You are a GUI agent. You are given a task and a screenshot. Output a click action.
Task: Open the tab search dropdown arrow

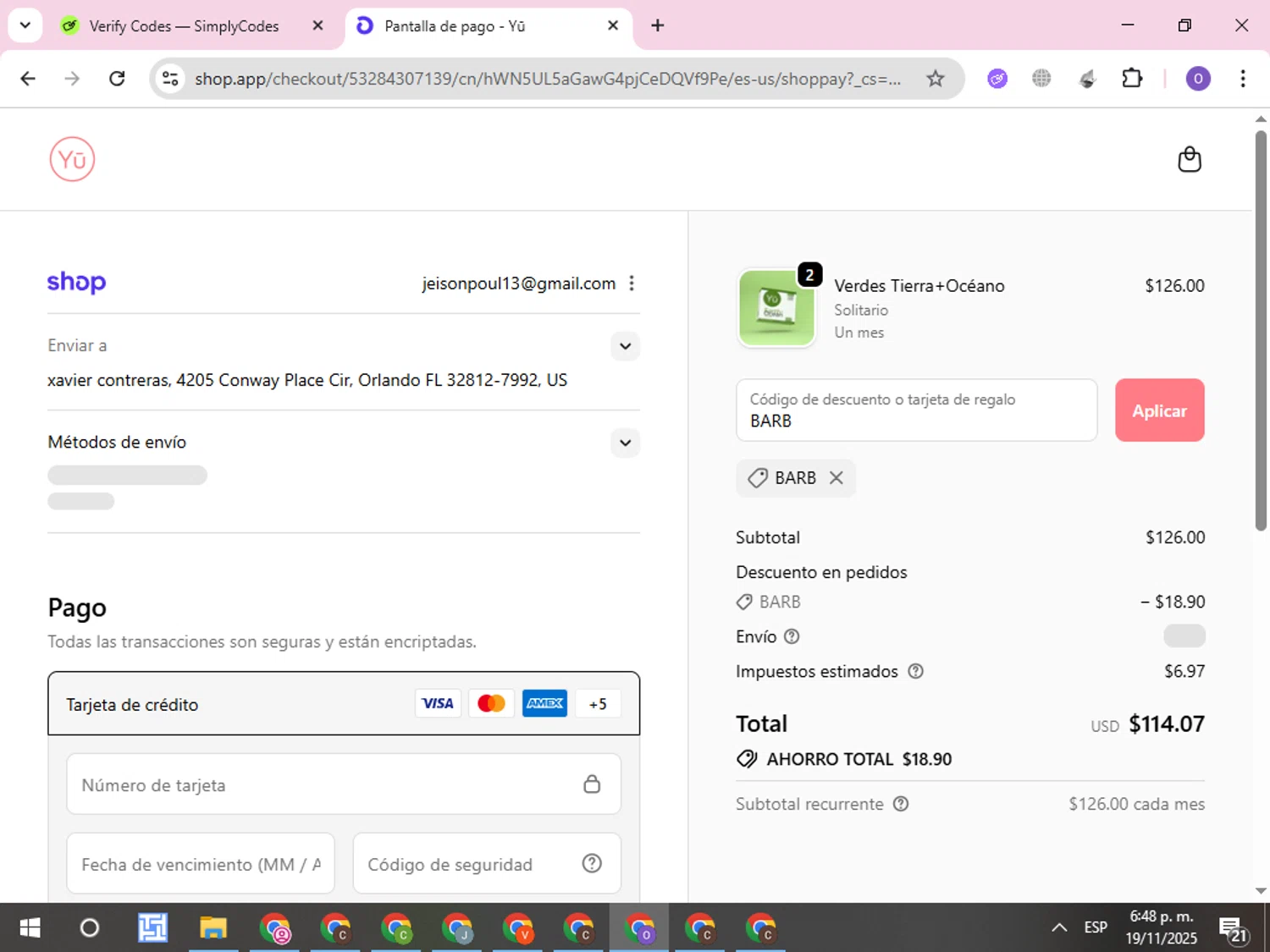click(x=25, y=25)
